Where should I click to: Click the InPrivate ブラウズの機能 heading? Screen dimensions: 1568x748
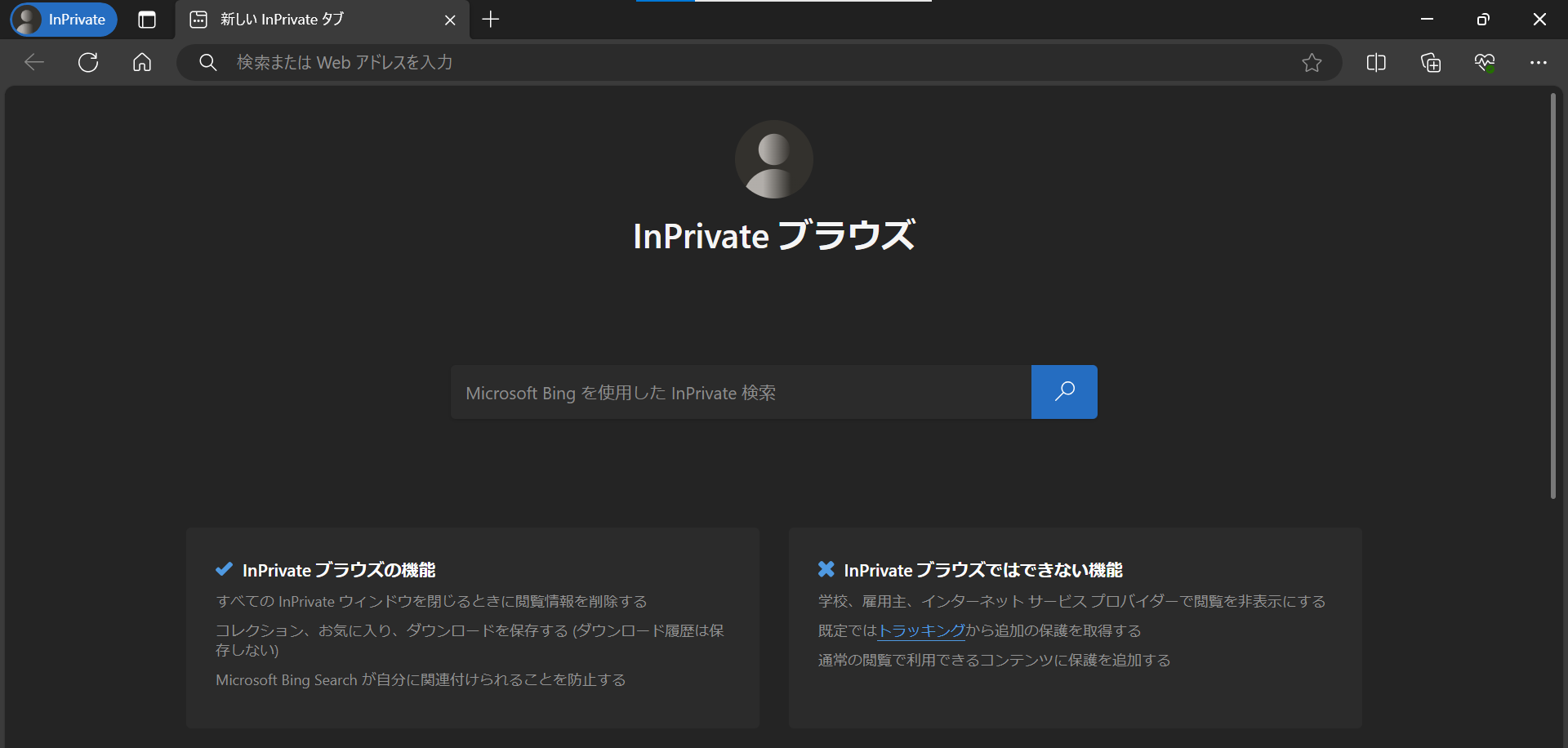[x=339, y=570]
